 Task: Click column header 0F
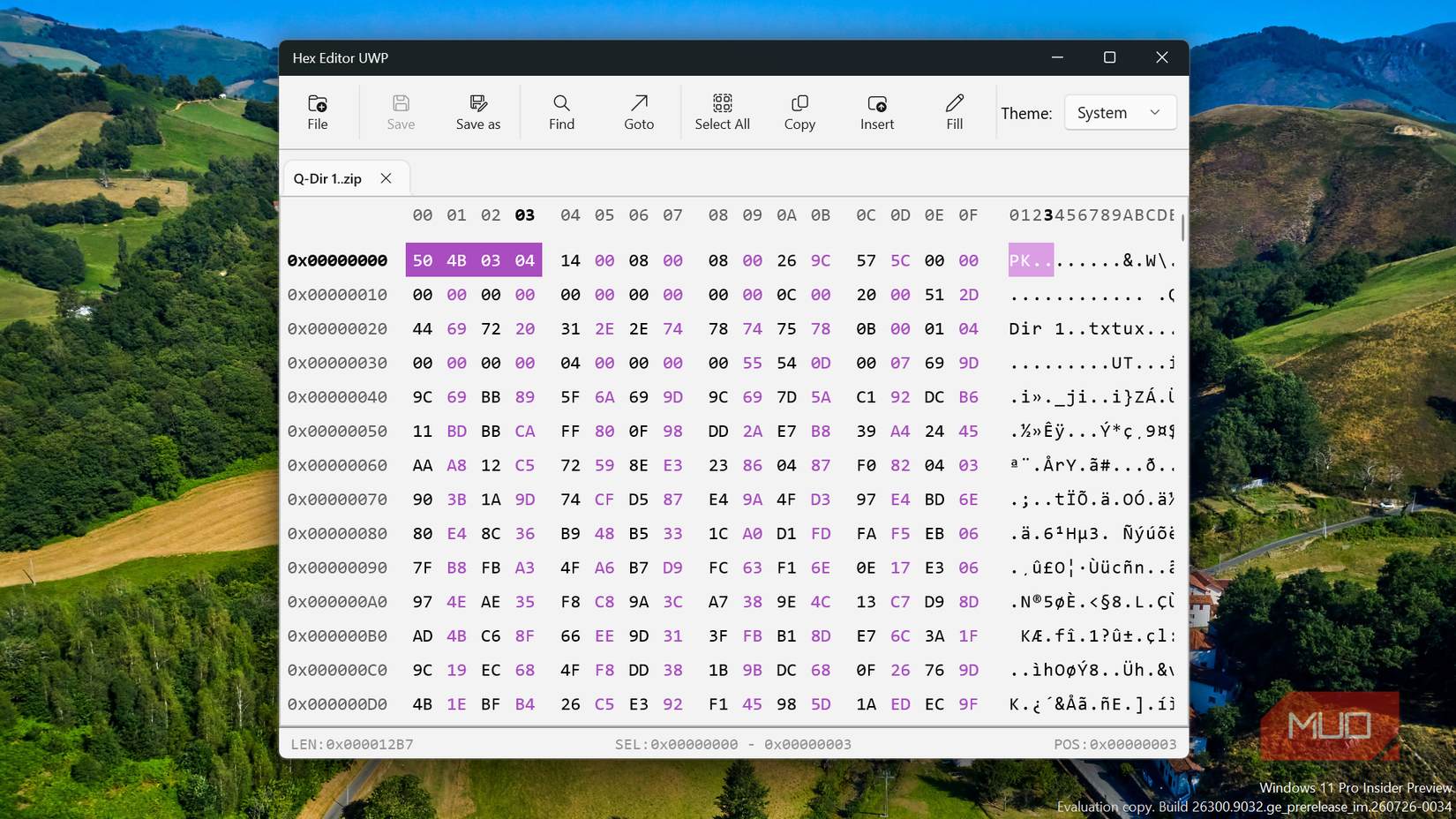point(968,215)
